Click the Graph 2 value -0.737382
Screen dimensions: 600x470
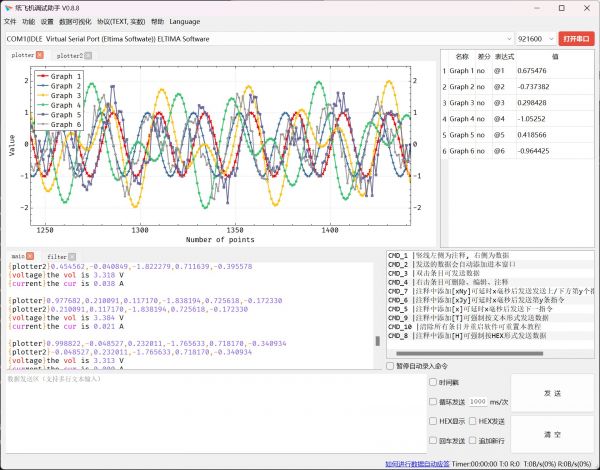click(533, 87)
